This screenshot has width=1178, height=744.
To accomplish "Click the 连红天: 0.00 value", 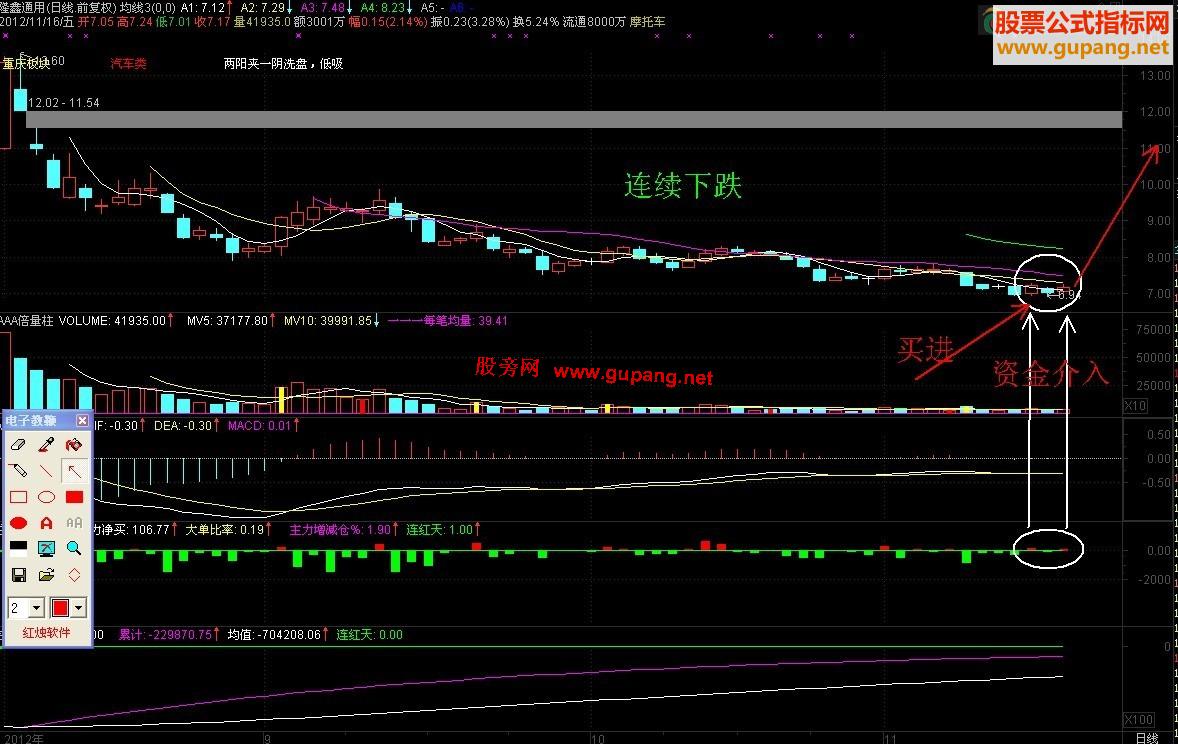I will click(369, 634).
